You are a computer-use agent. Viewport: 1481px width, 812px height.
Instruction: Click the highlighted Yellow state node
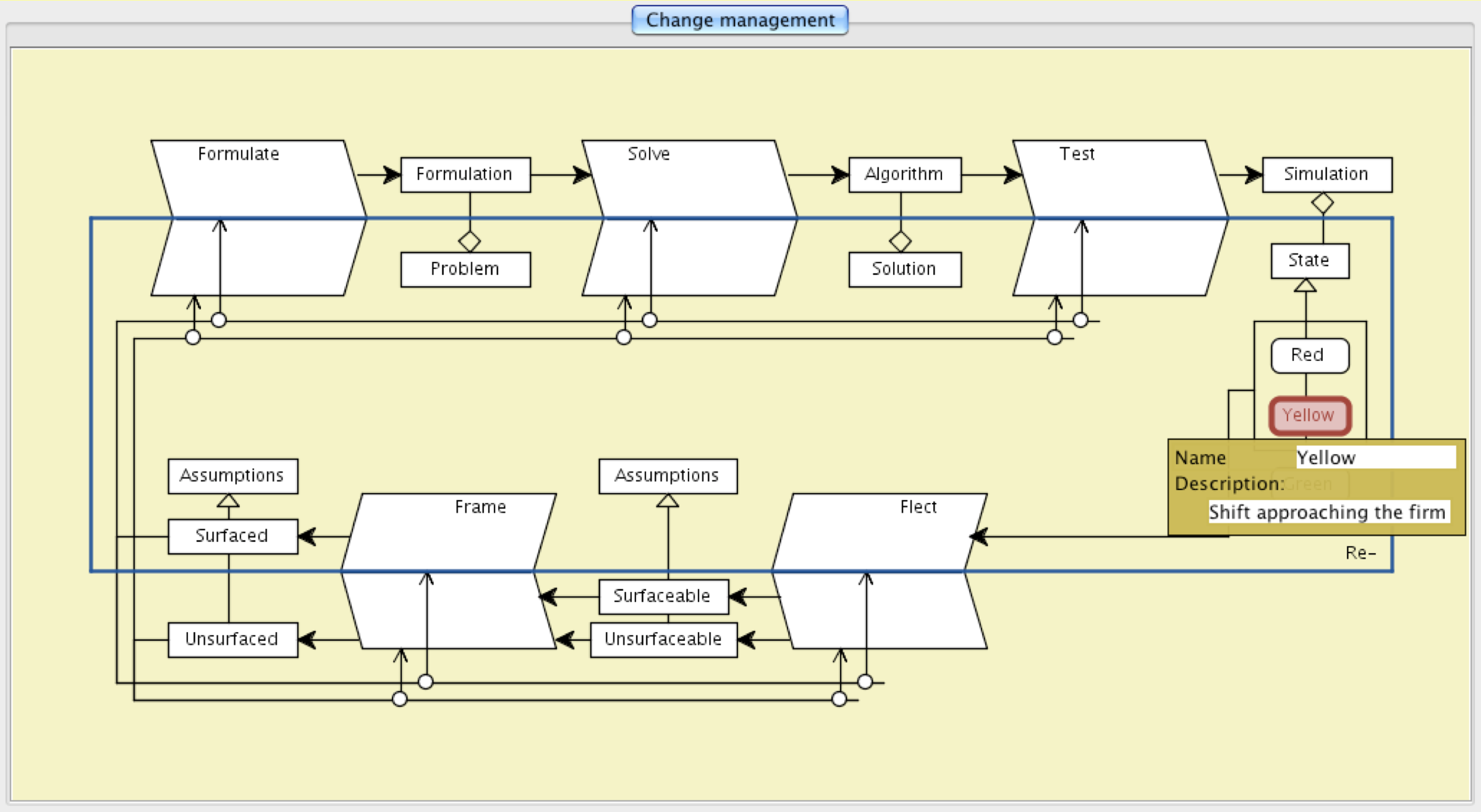1309,415
